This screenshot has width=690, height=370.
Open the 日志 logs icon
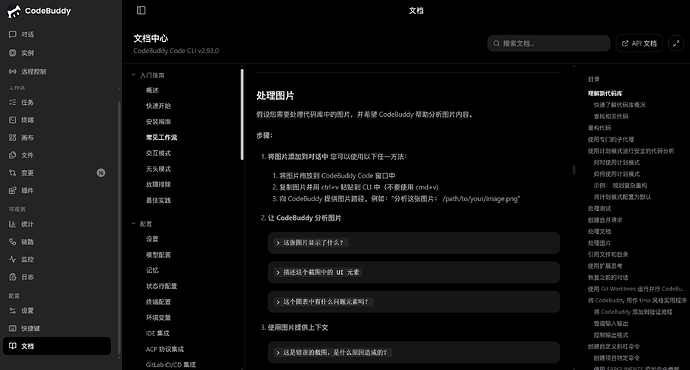click(x=12, y=277)
